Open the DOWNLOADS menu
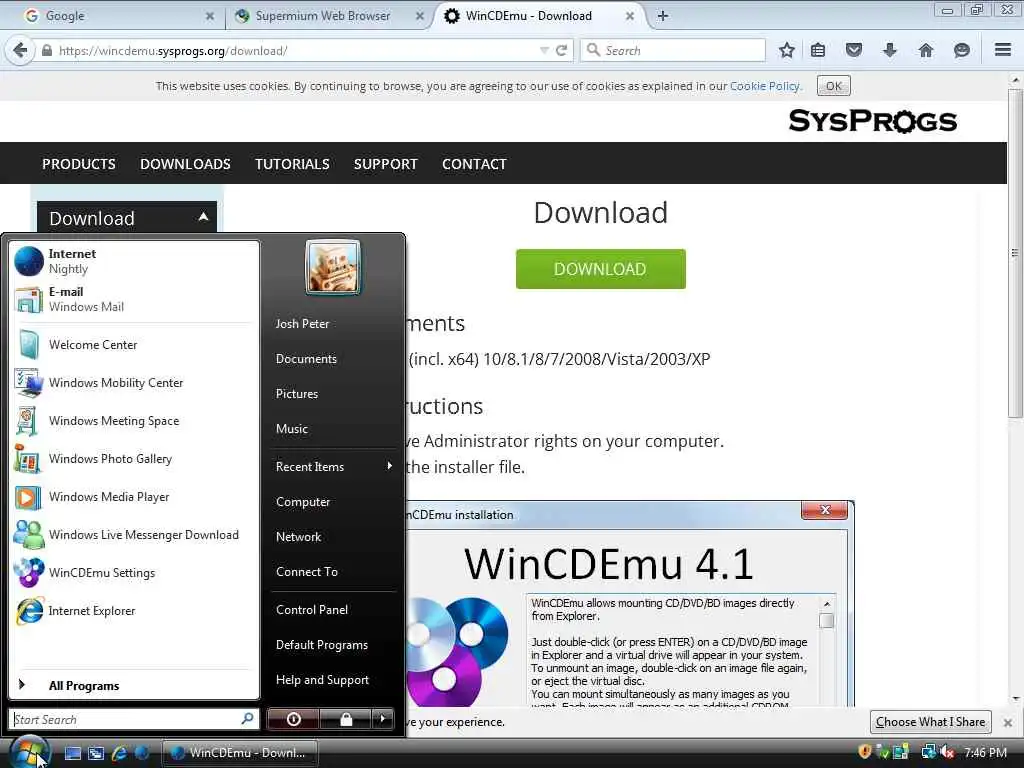1024x768 pixels. [x=185, y=164]
